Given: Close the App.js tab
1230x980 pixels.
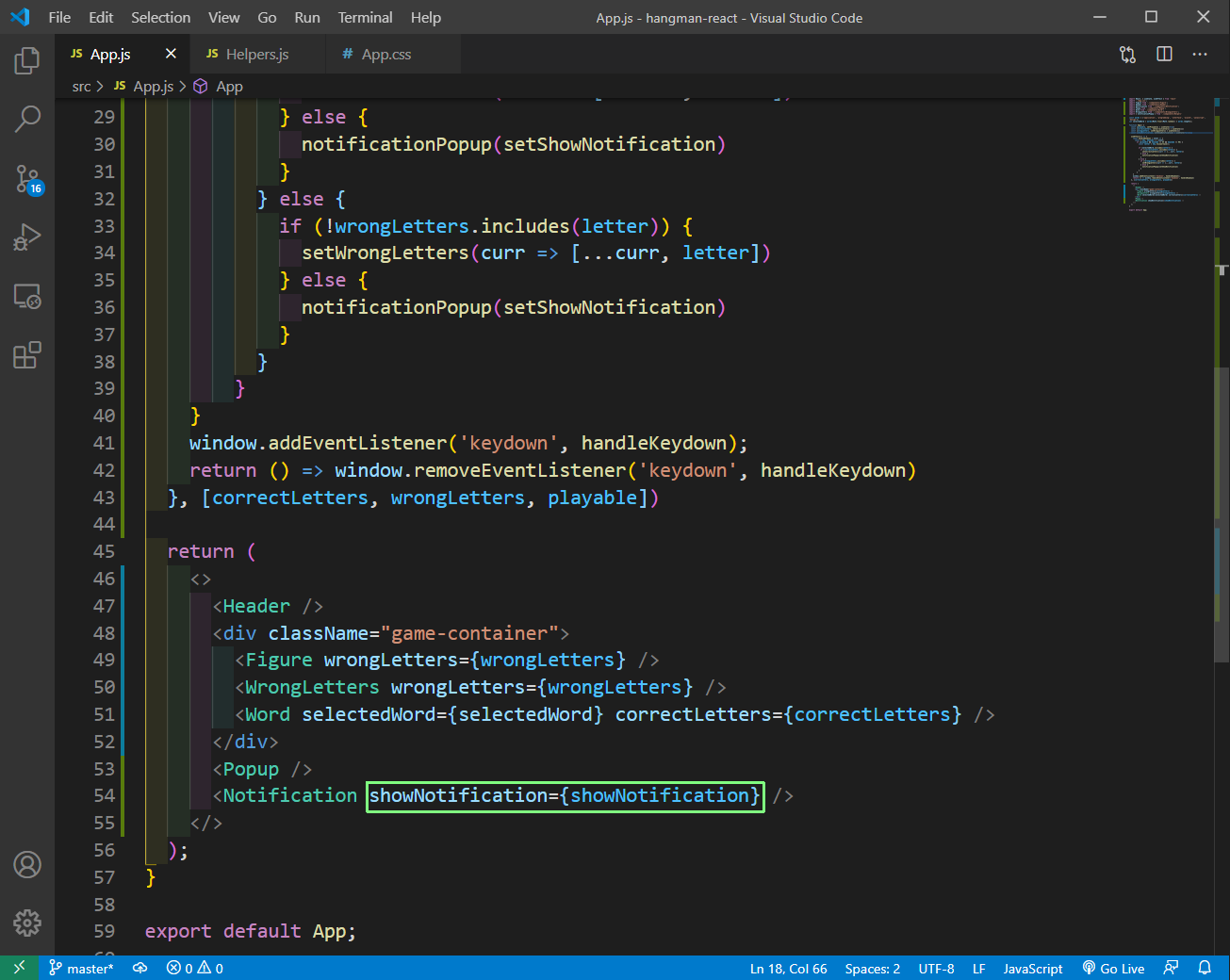Looking at the screenshot, I should click(x=171, y=54).
